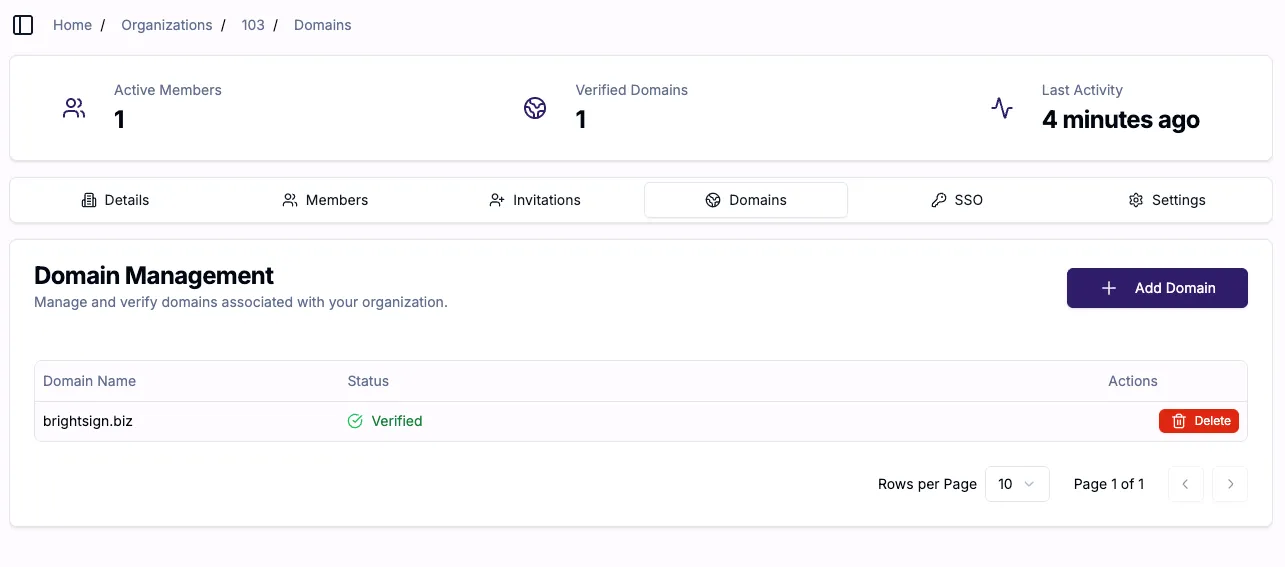Click the Actions column header
Image resolution: width=1285 pixels, height=567 pixels.
(x=1133, y=381)
